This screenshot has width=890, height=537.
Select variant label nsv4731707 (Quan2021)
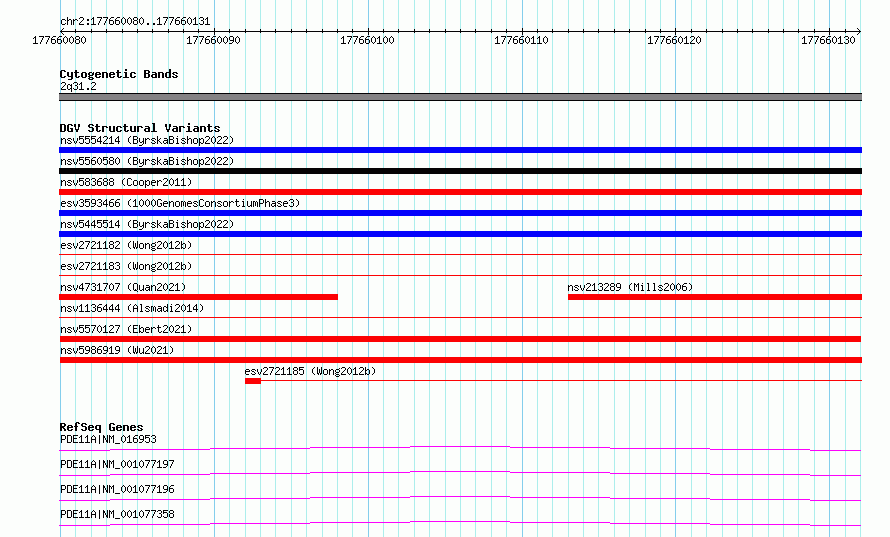click(123, 287)
